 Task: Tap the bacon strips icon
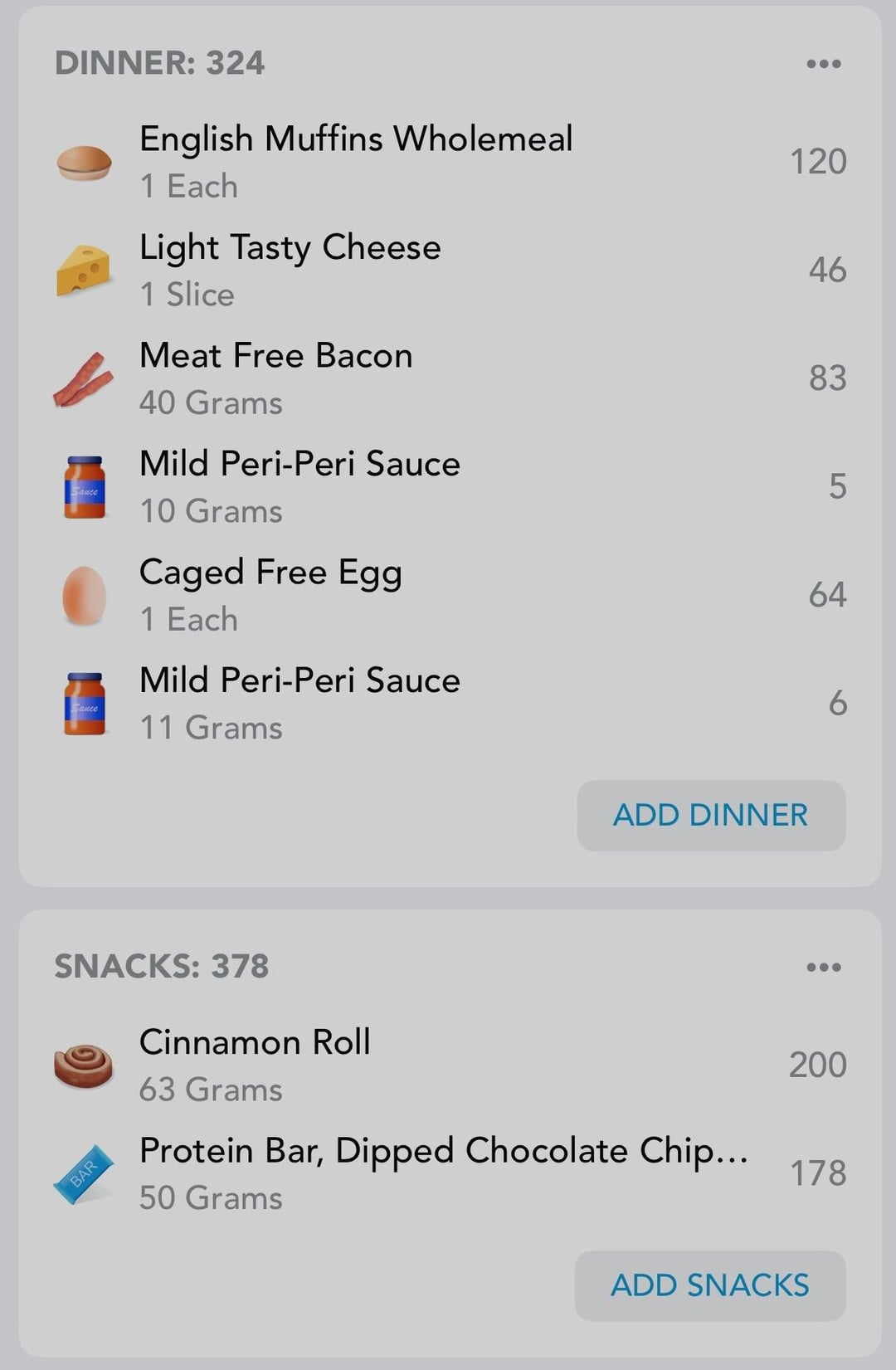click(83, 379)
